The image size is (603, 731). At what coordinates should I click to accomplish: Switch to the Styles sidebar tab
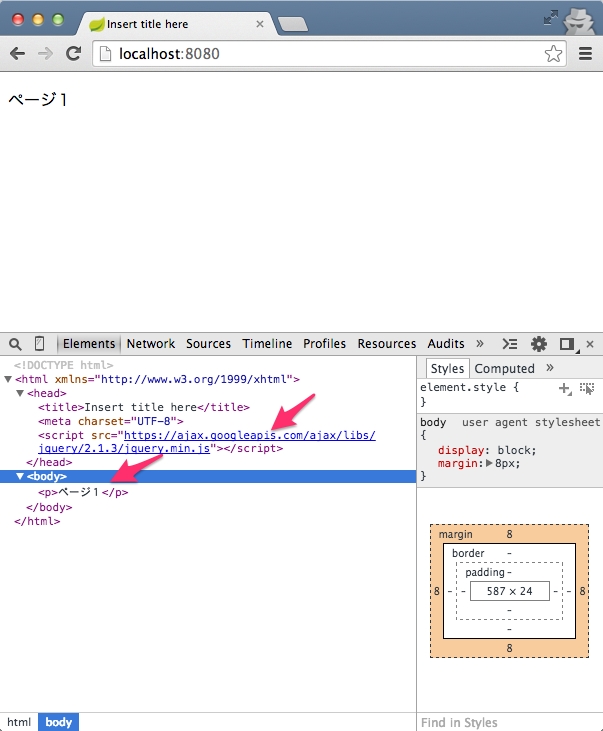[447, 368]
